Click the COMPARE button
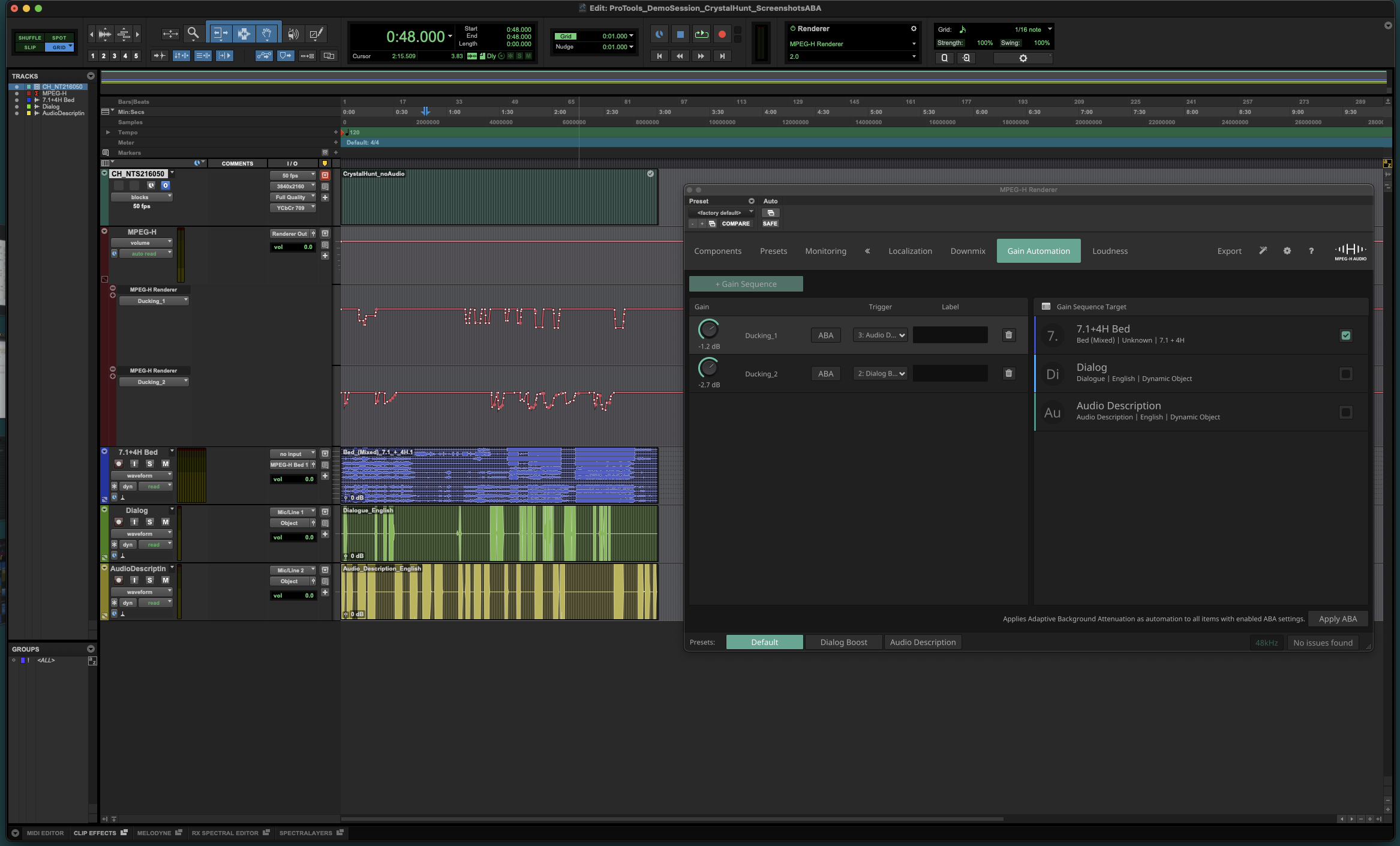The image size is (1400, 846). (x=735, y=224)
